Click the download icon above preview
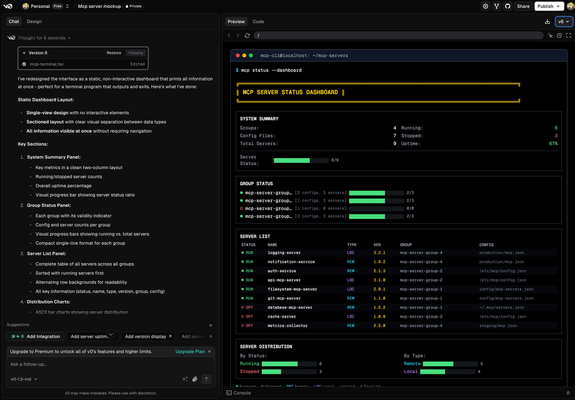The height and width of the screenshot is (400, 575). pos(547,22)
